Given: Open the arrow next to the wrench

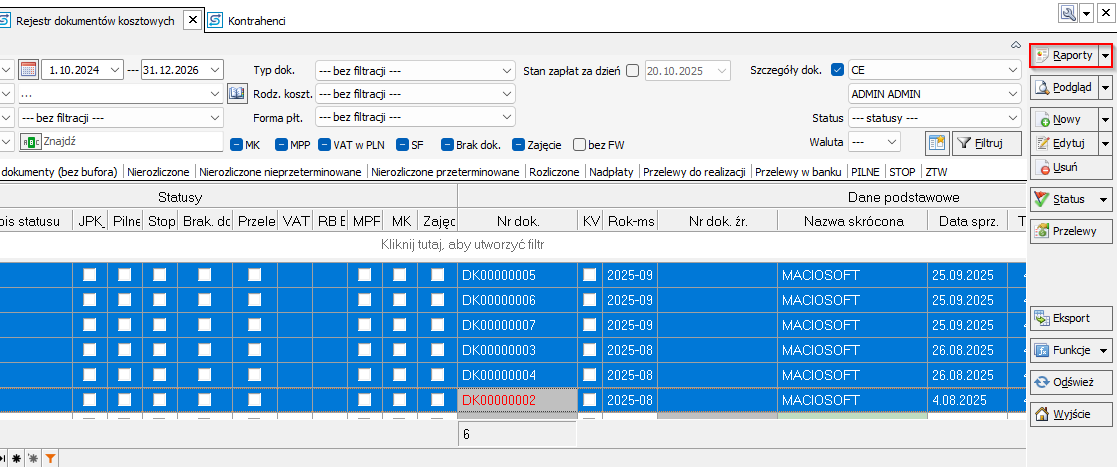Looking at the screenshot, I should tap(1087, 14).
